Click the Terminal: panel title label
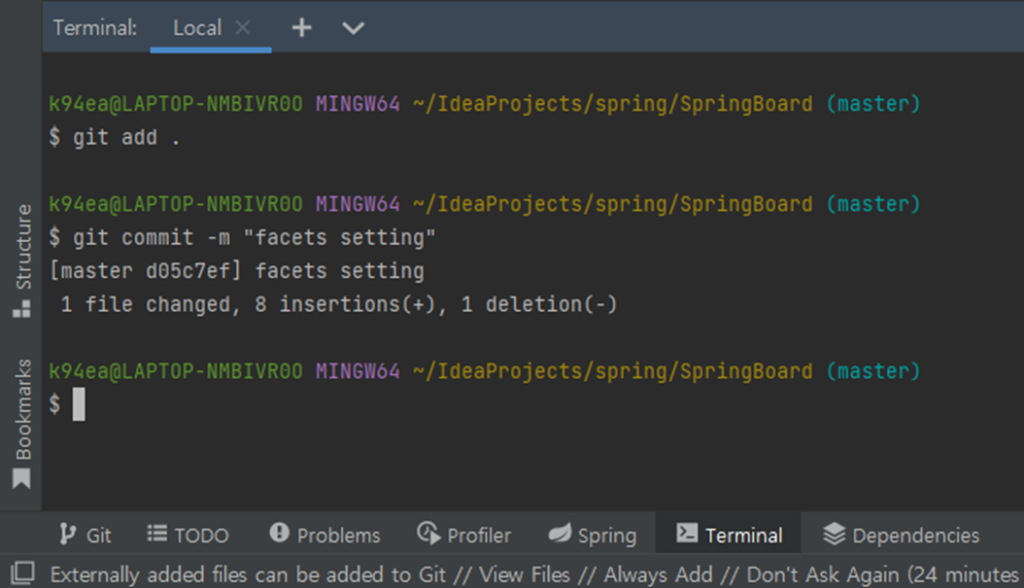The height and width of the screenshot is (588, 1024). [x=95, y=28]
